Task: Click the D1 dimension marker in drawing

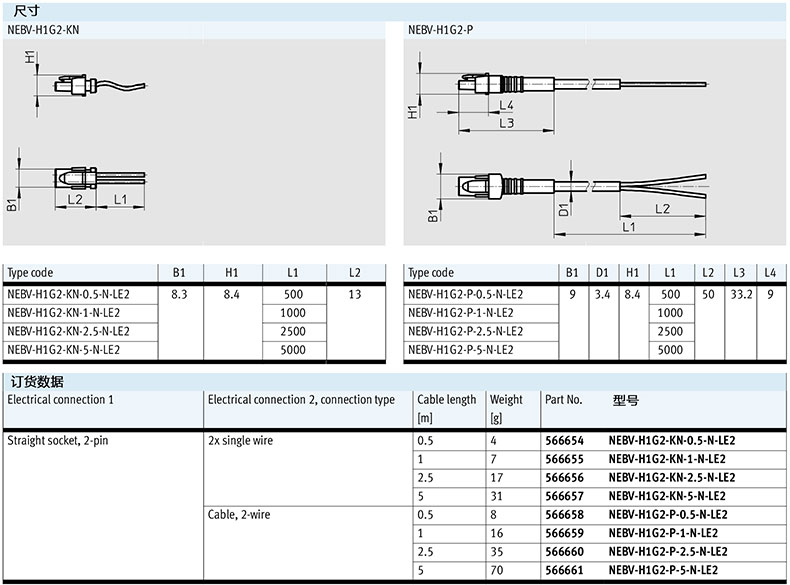Action: (x=564, y=208)
